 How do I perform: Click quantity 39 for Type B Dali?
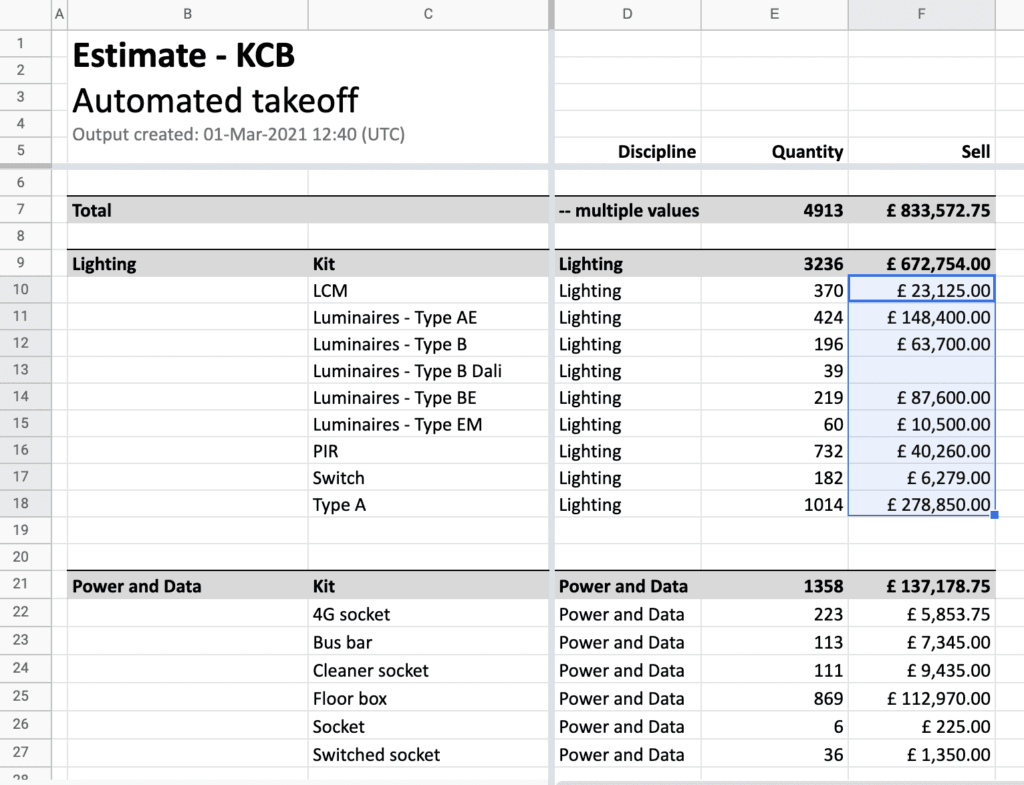[775, 371]
